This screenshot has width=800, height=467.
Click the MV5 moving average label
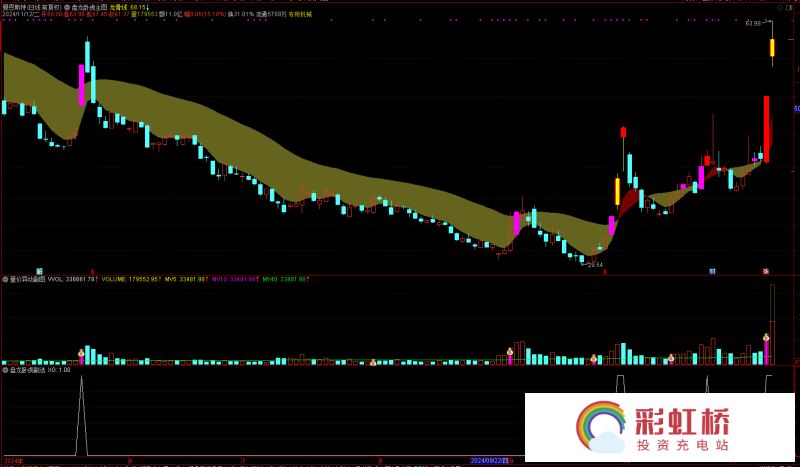[x=178, y=279]
